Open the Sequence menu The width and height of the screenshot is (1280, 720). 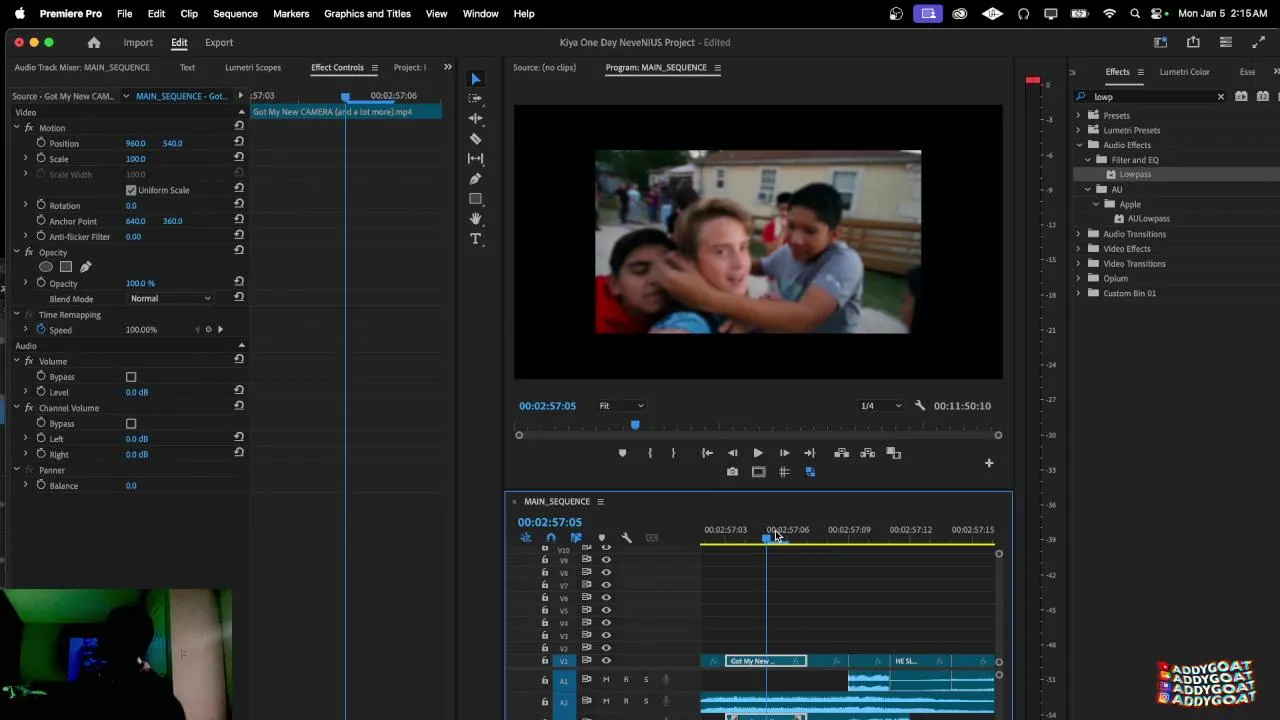tap(235, 14)
